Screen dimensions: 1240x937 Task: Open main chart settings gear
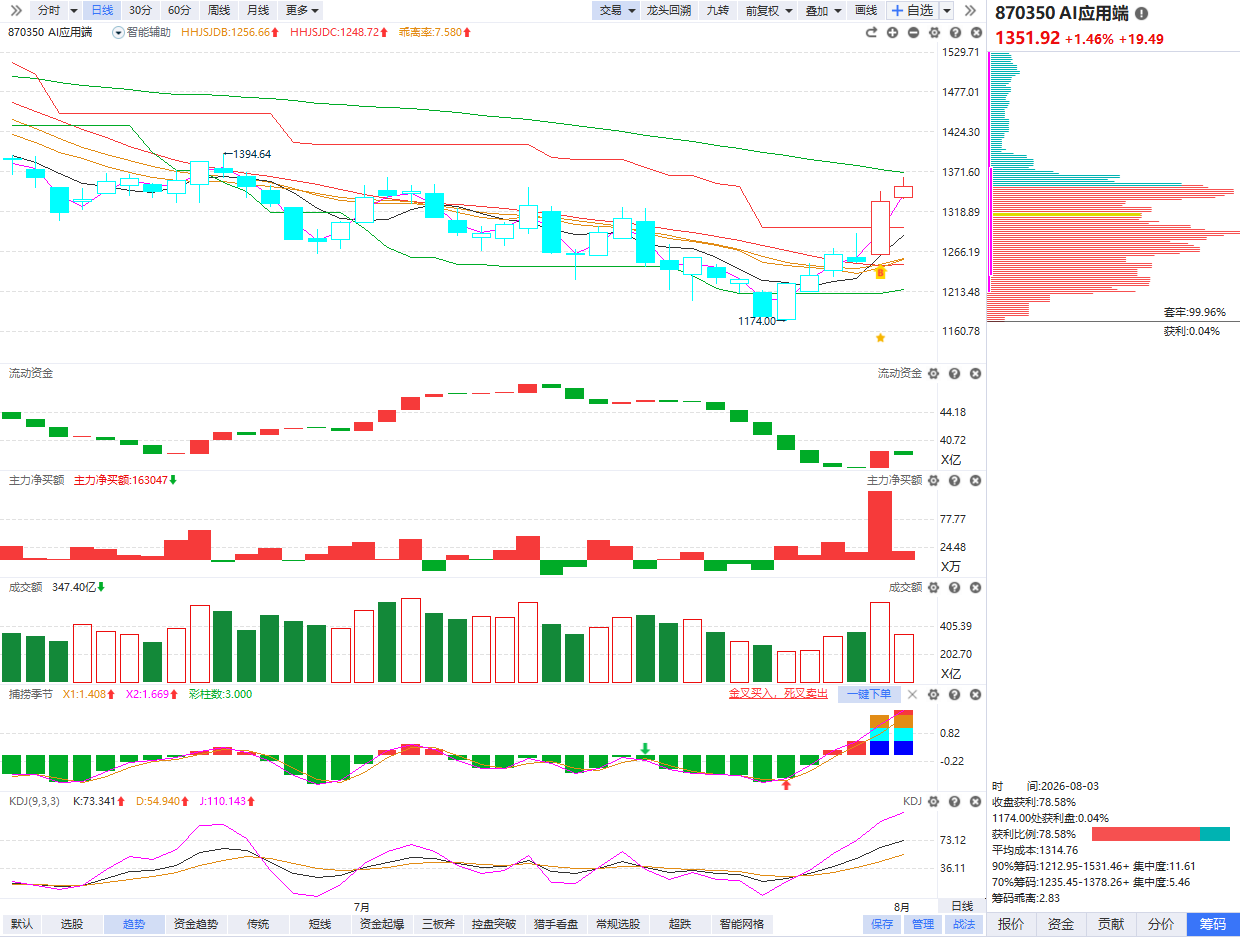[x=934, y=32]
